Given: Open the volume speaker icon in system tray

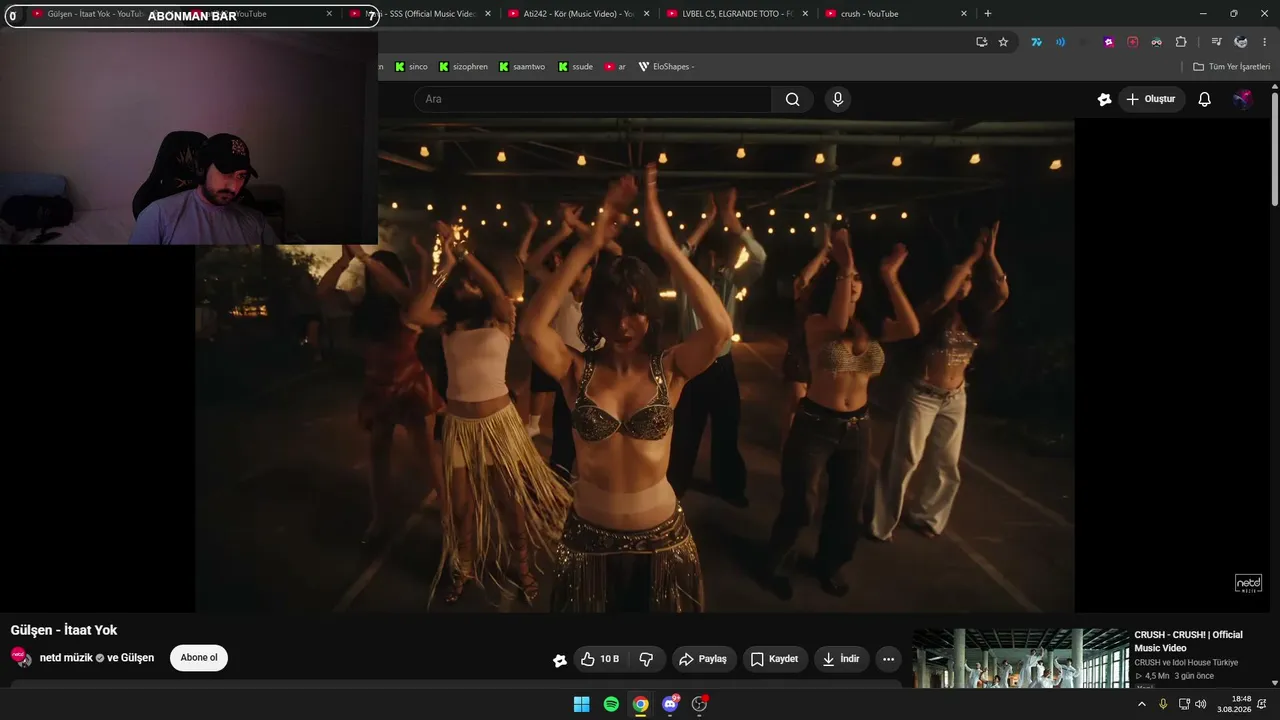Looking at the screenshot, I should pyautogui.click(x=1200, y=704).
